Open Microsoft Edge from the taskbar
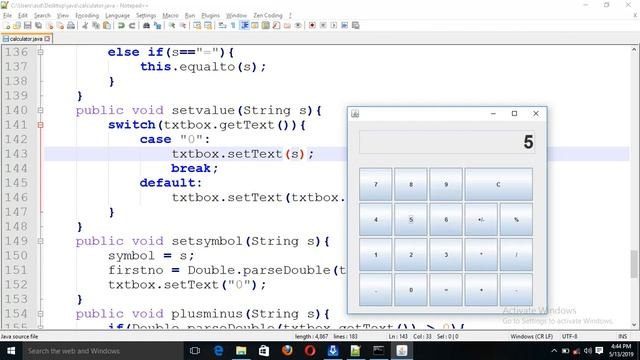The image size is (640, 360). coord(218,351)
